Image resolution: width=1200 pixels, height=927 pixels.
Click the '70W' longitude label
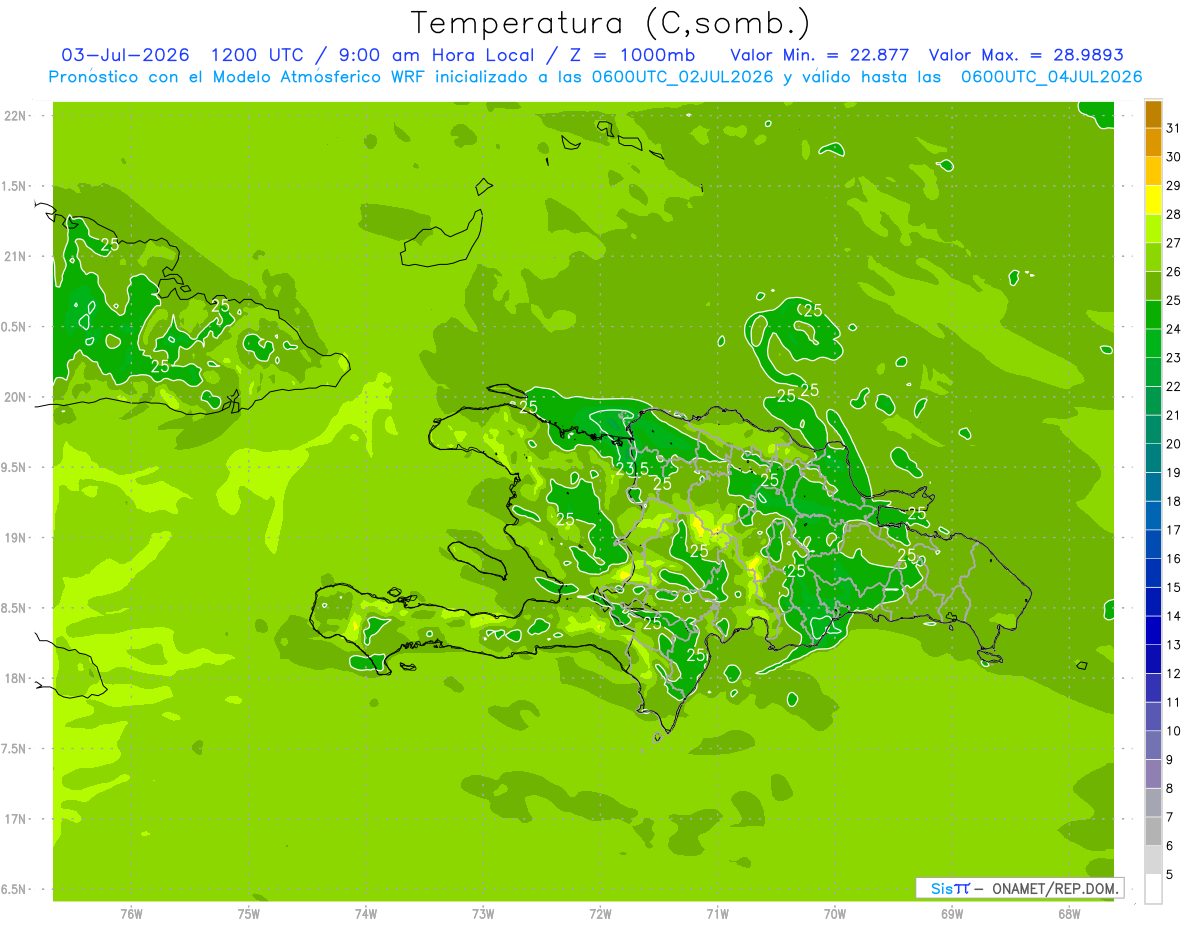click(835, 914)
